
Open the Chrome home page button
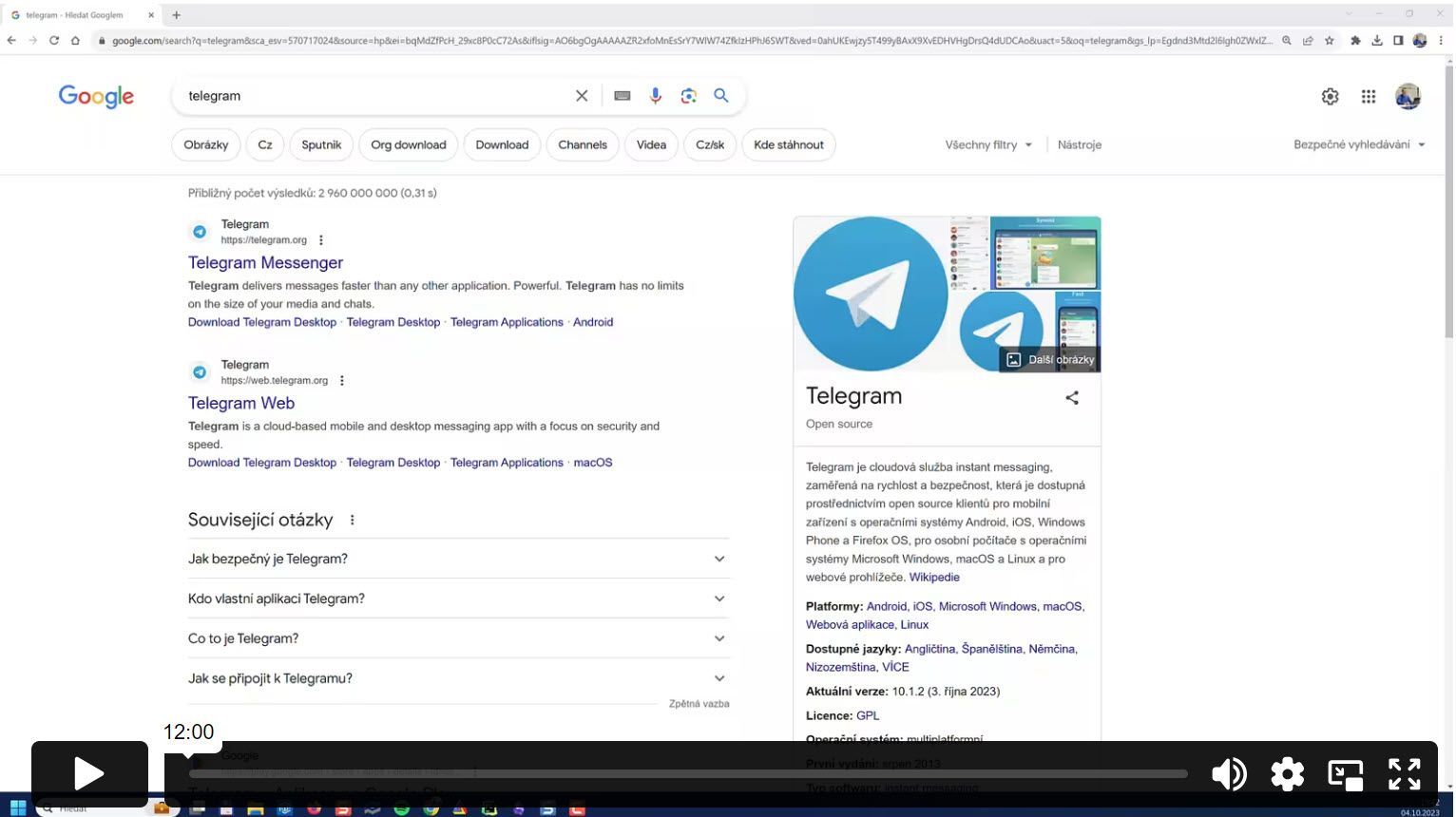(x=75, y=41)
